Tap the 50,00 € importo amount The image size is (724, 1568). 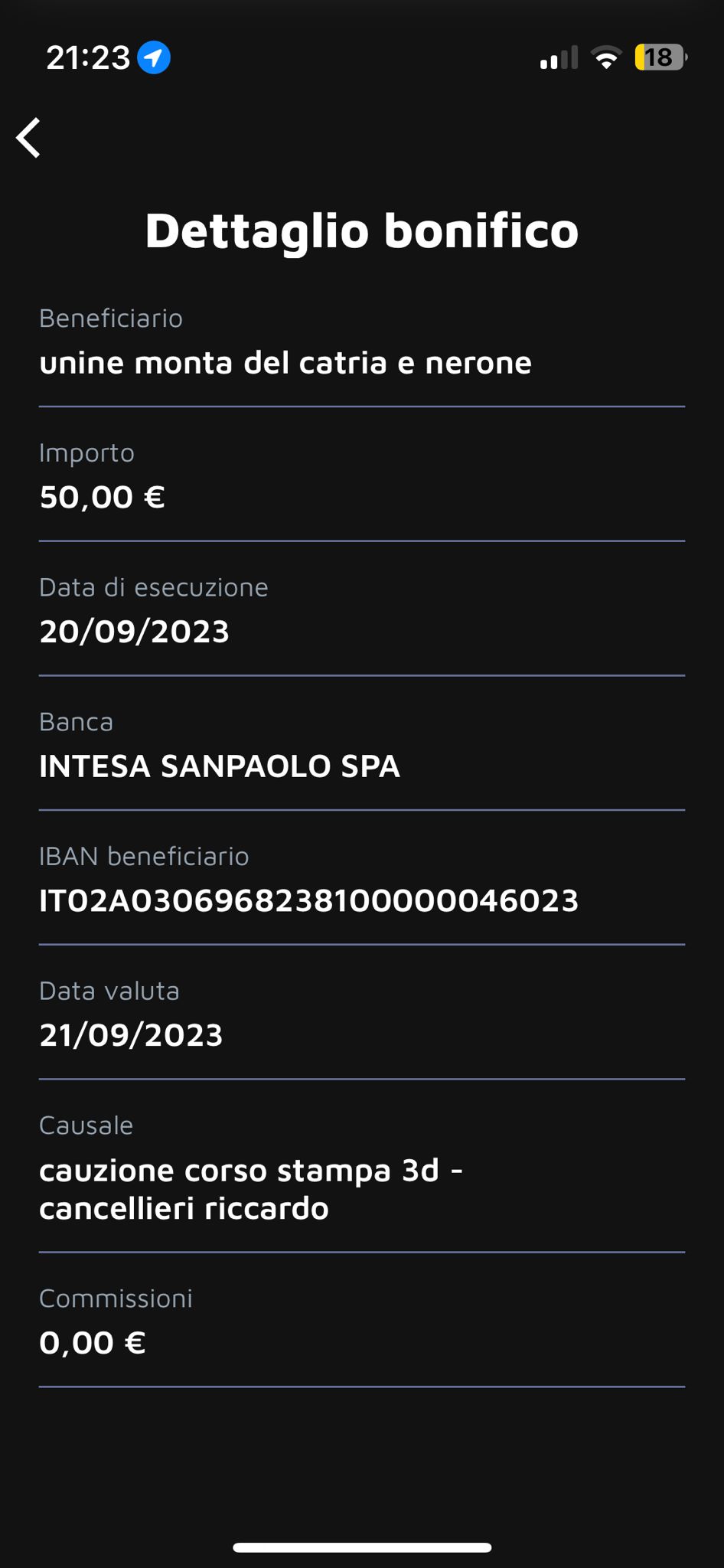(102, 498)
